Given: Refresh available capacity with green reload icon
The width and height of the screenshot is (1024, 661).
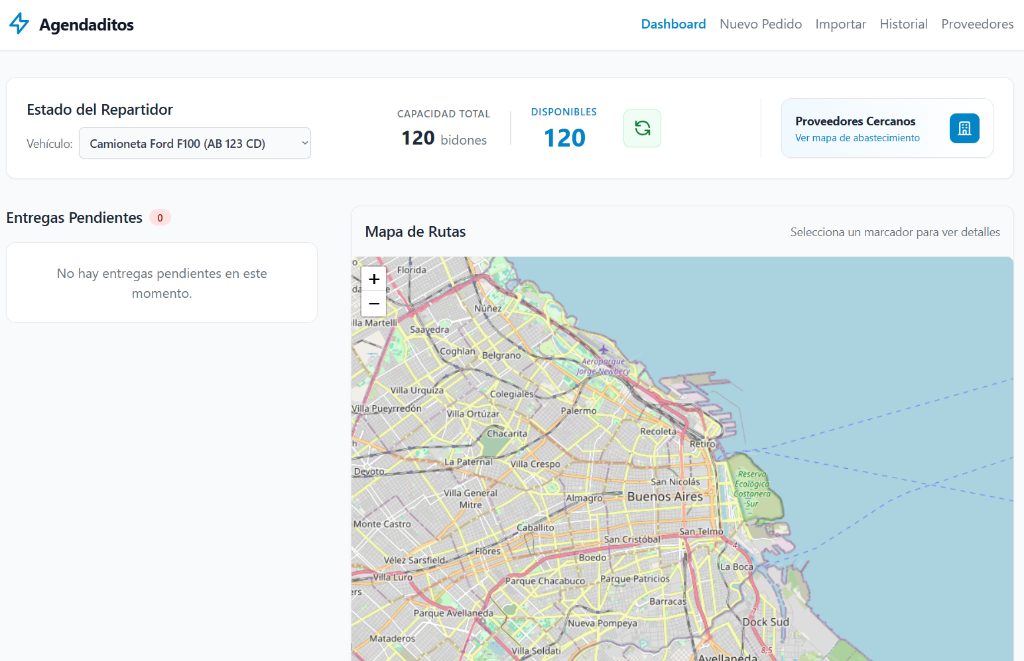Looking at the screenshot, I should point(642,128).
